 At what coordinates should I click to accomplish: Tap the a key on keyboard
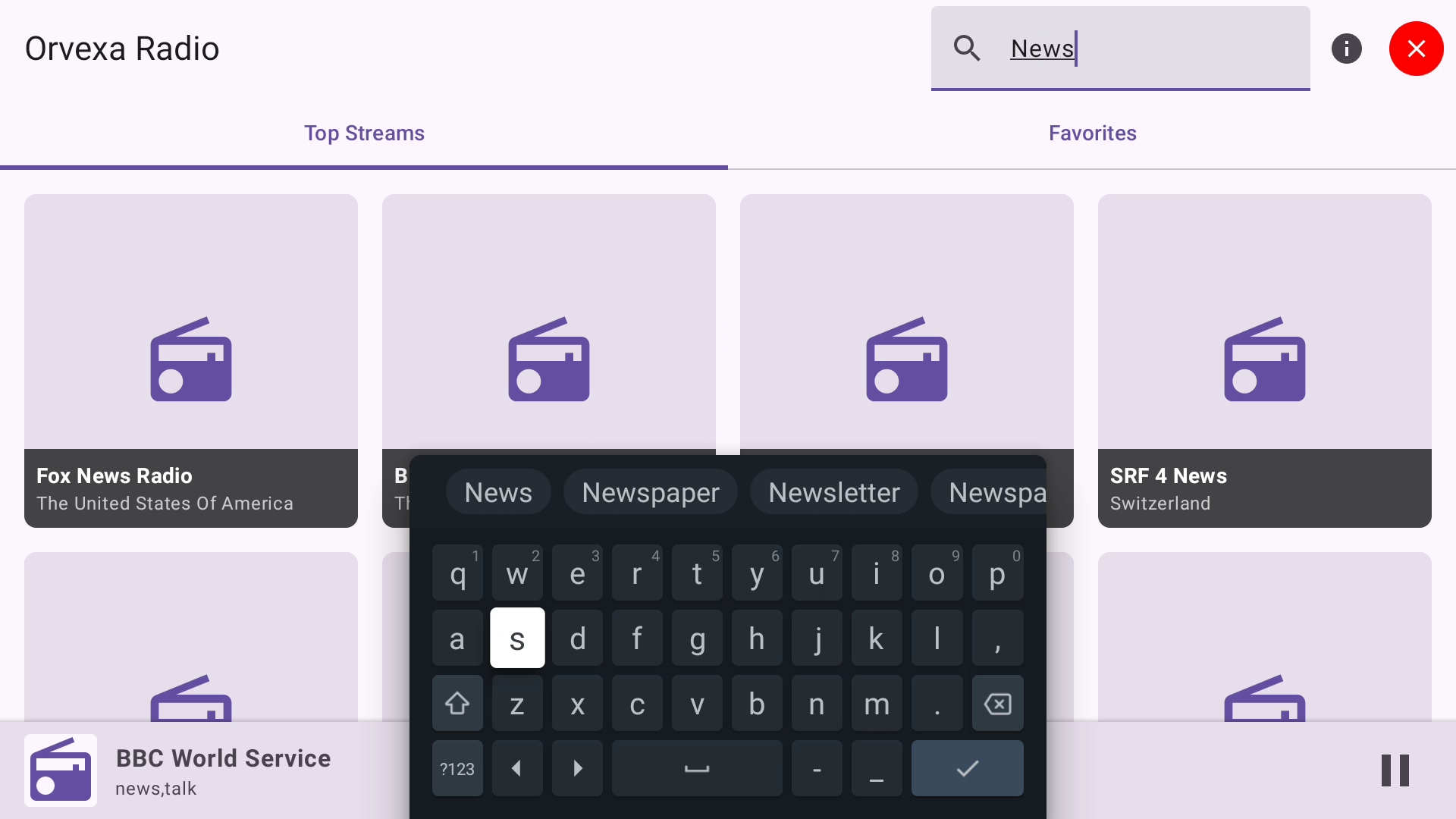pyautogui.click(x=457, y=639)
